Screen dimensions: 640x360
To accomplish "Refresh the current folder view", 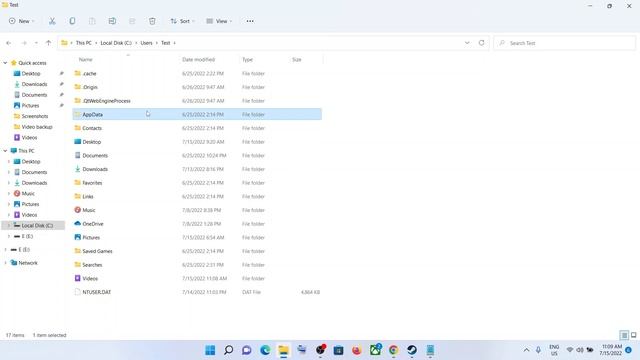I will (x=482, y=43).
